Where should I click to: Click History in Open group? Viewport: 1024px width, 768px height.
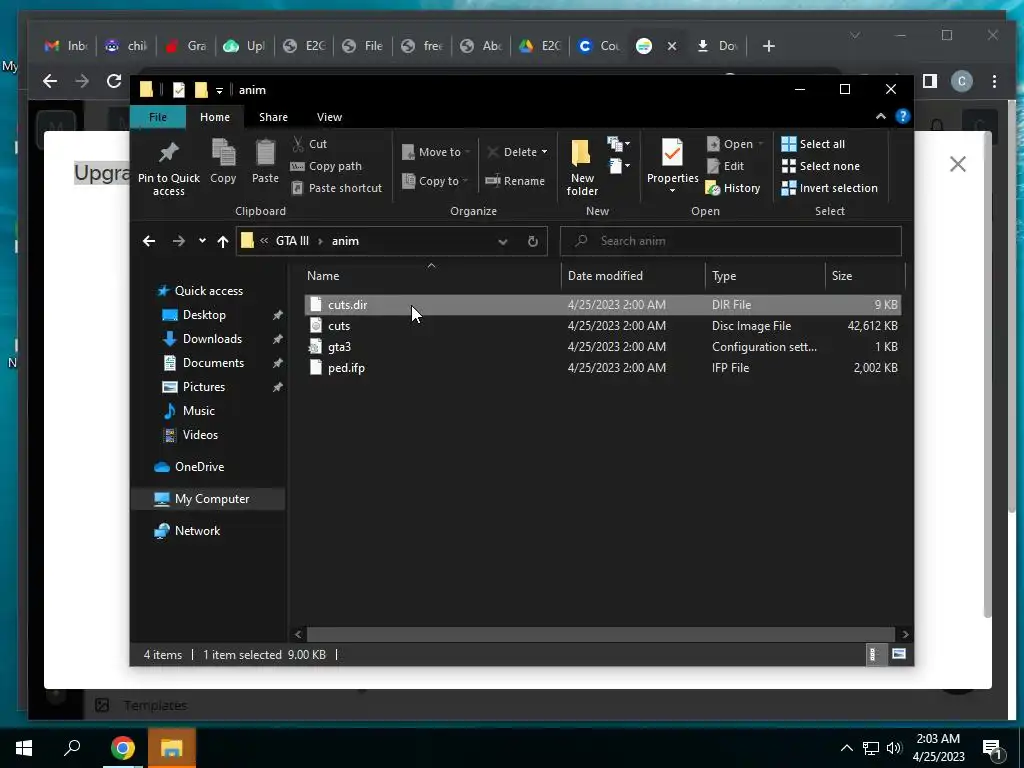click(x=733, y=188)
